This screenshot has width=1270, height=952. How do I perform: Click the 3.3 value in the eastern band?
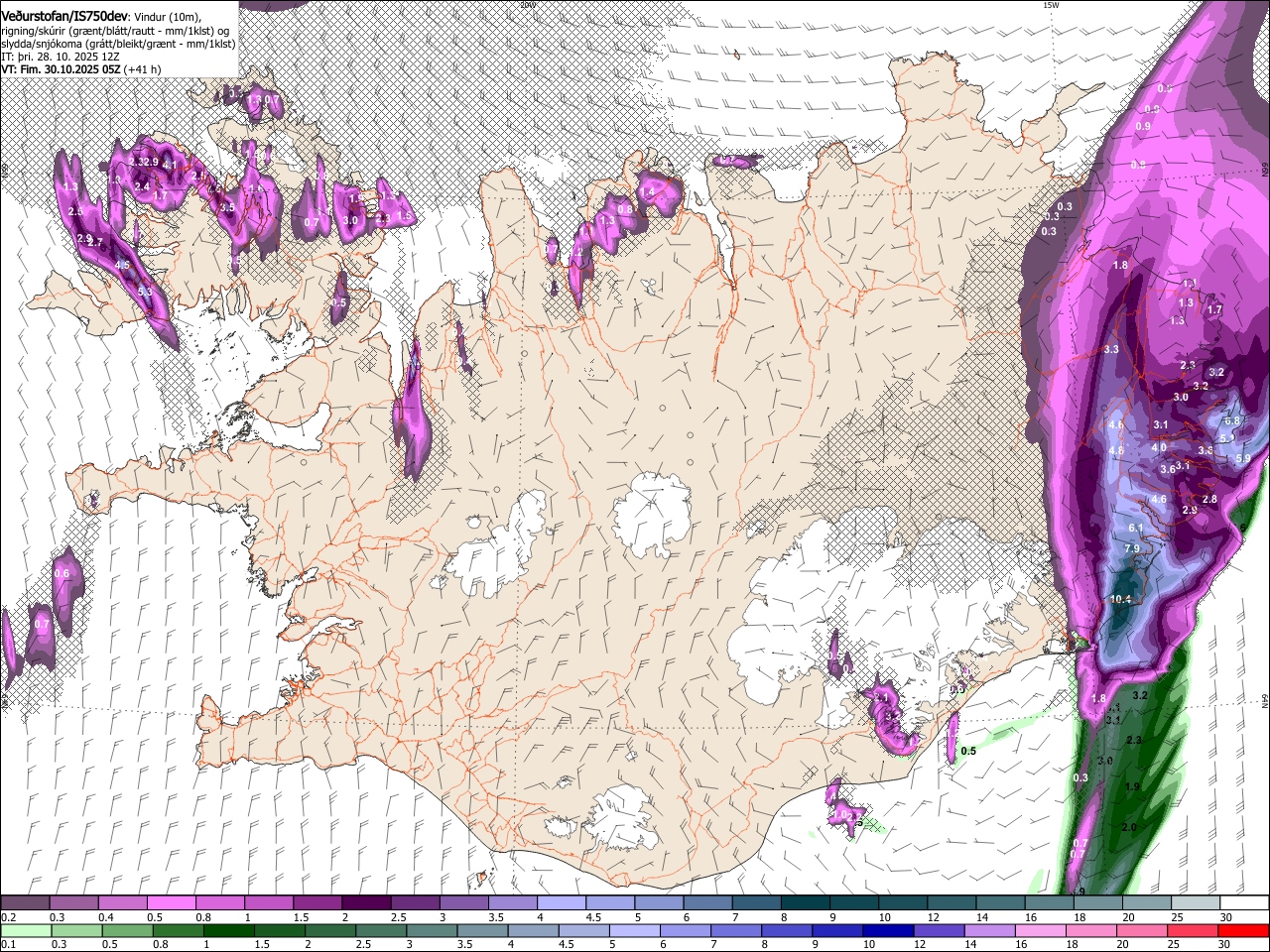pyautogui.click(x=1111, y=349)
